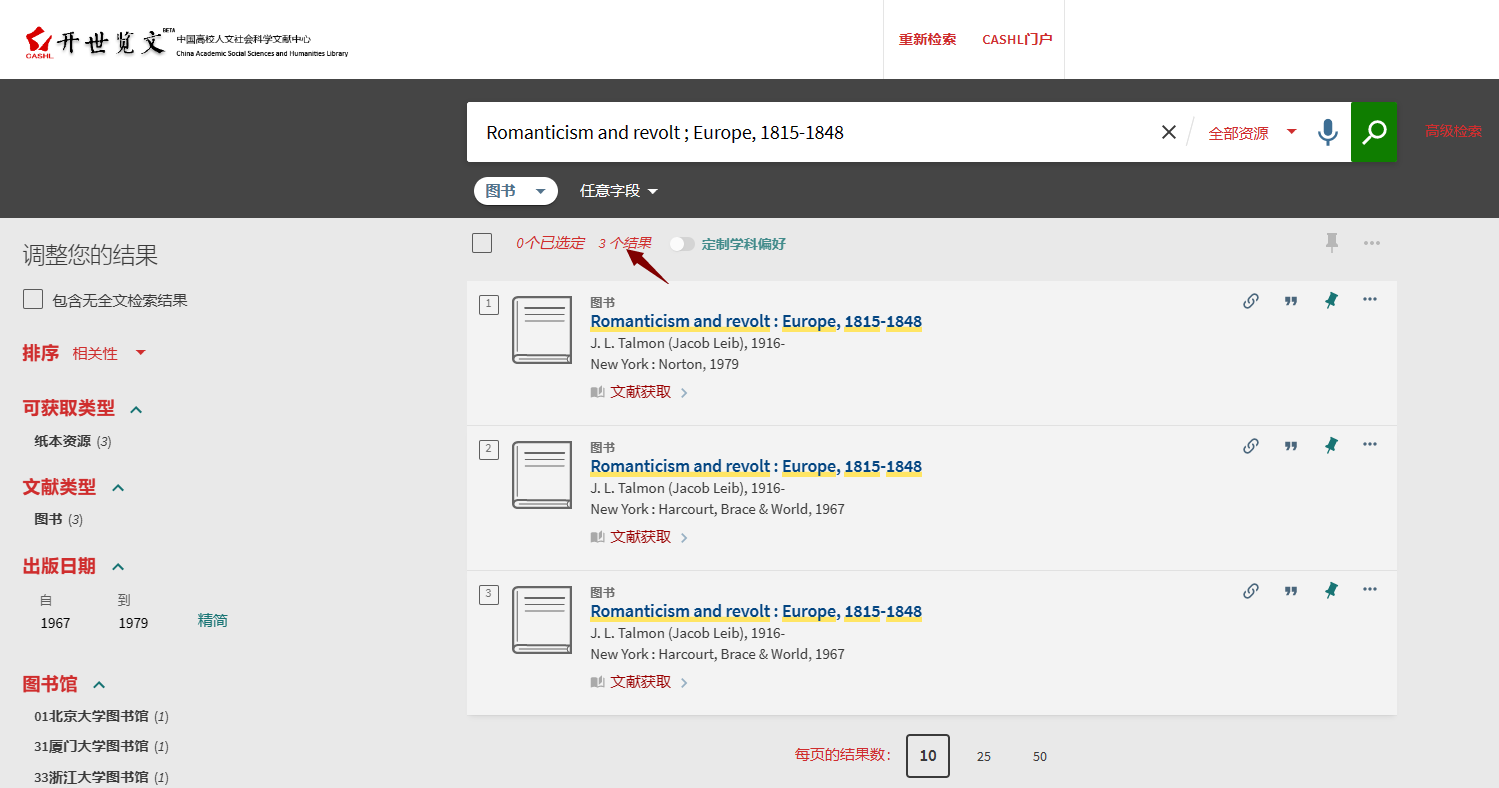Pin the third result to favorites
Viewport: 1499px width, 788px height.
[1331, 591]
